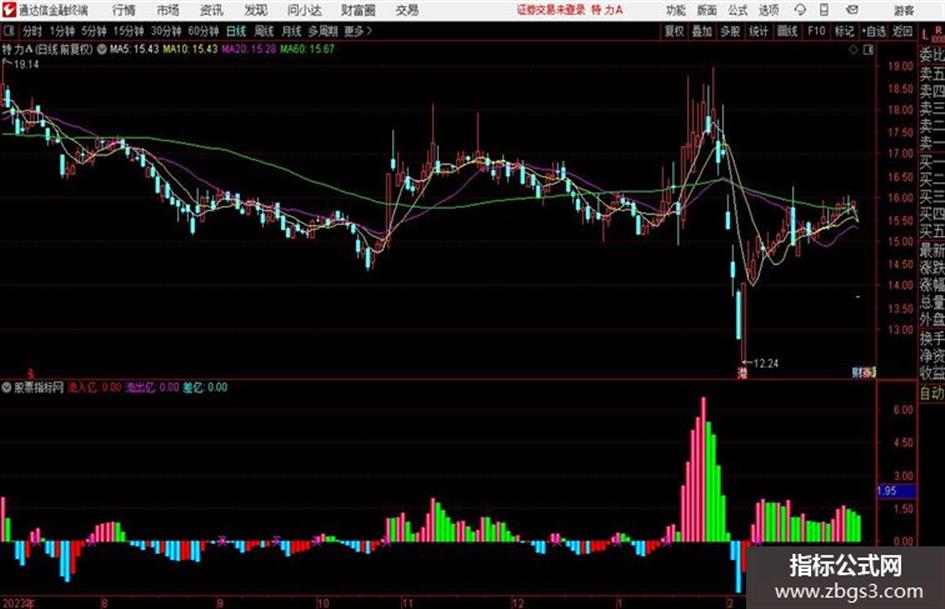Click the 游客 user account label
This screenshot has width=945, height=609.
(903, 10)
